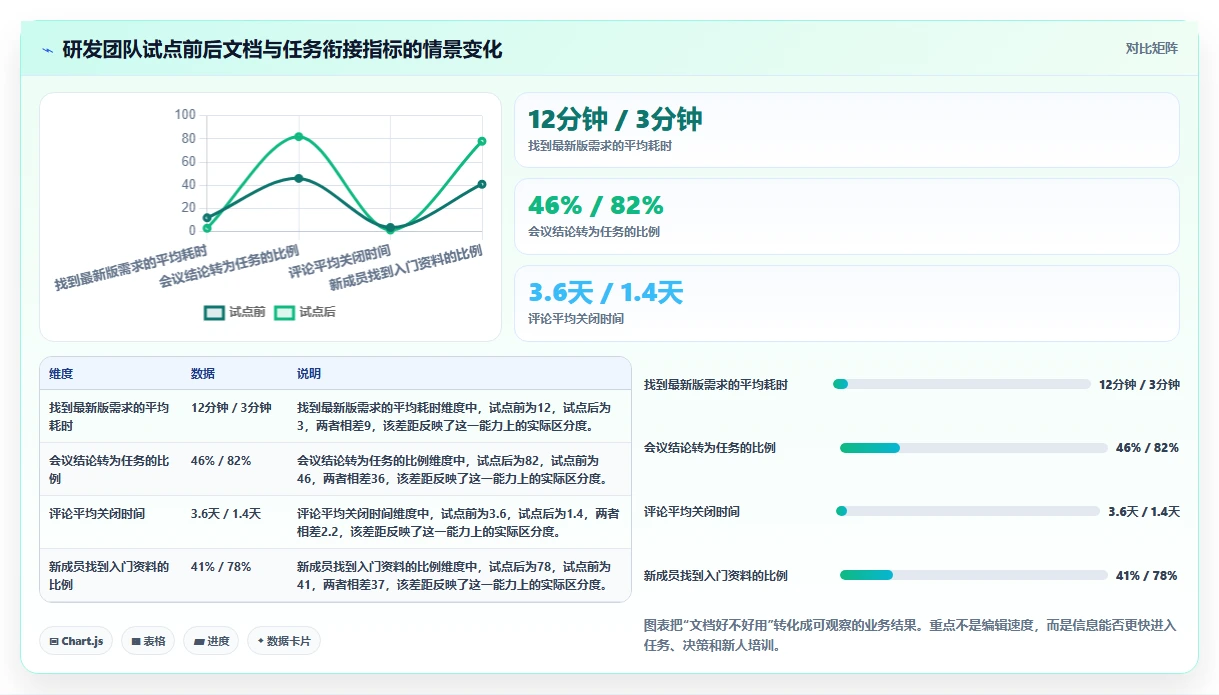
Task: Open the 46% / 82% data card
Action: click(x=847, y=216)
